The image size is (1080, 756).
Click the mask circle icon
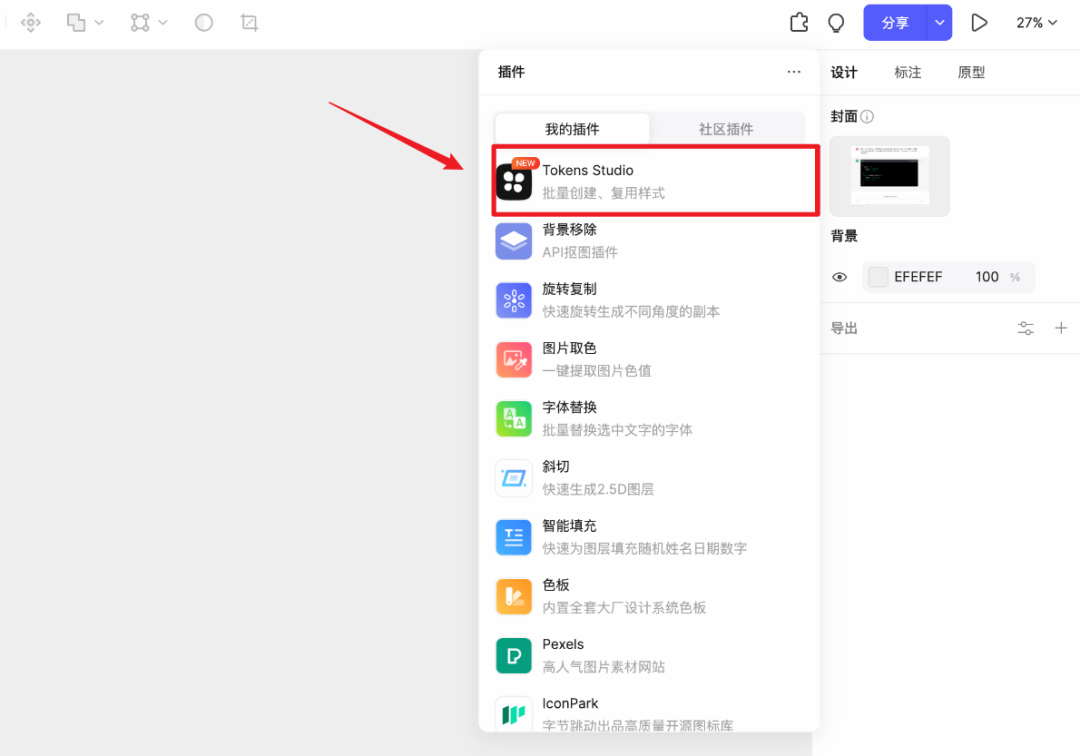204,23
